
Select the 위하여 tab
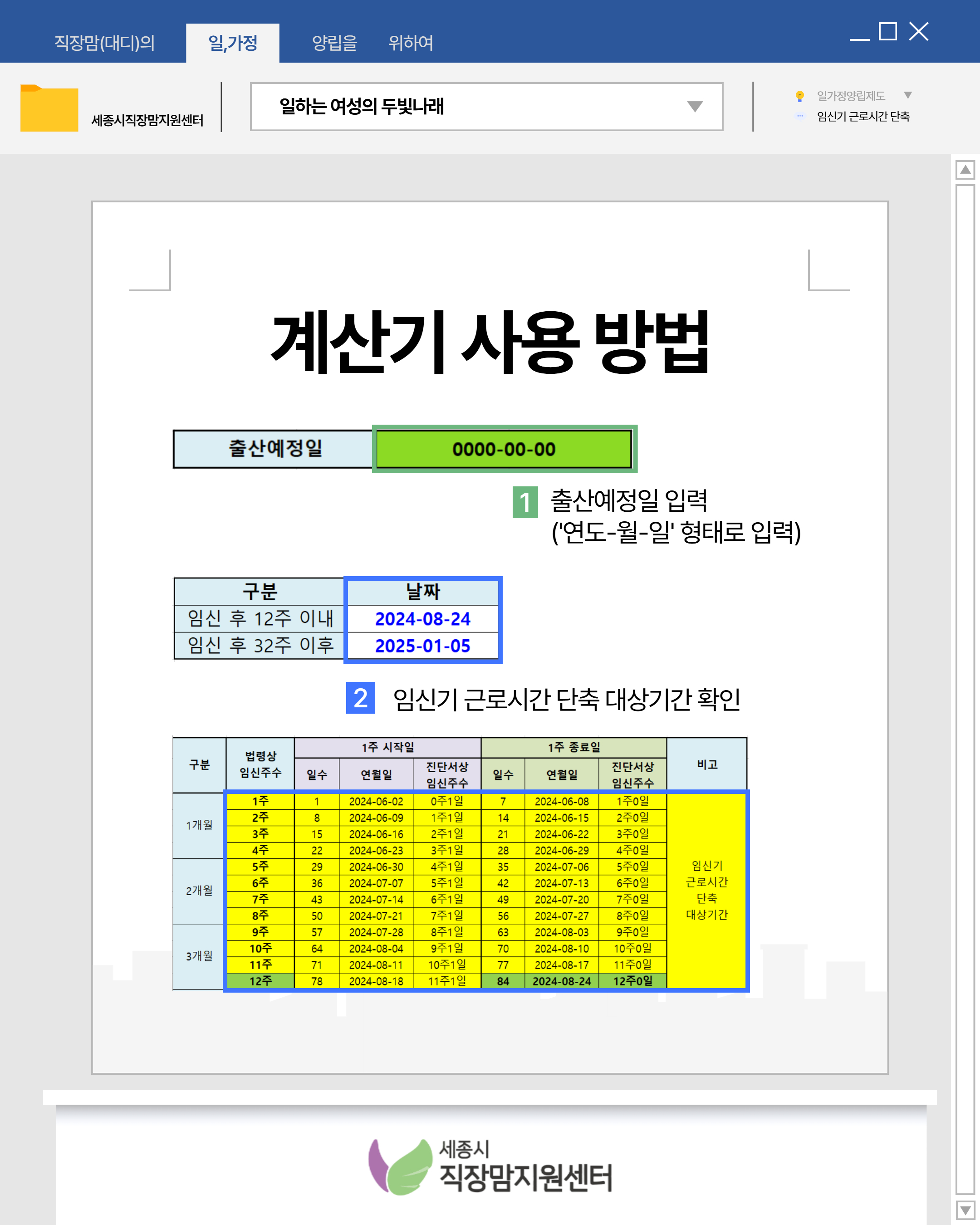(x=410, y=43)
